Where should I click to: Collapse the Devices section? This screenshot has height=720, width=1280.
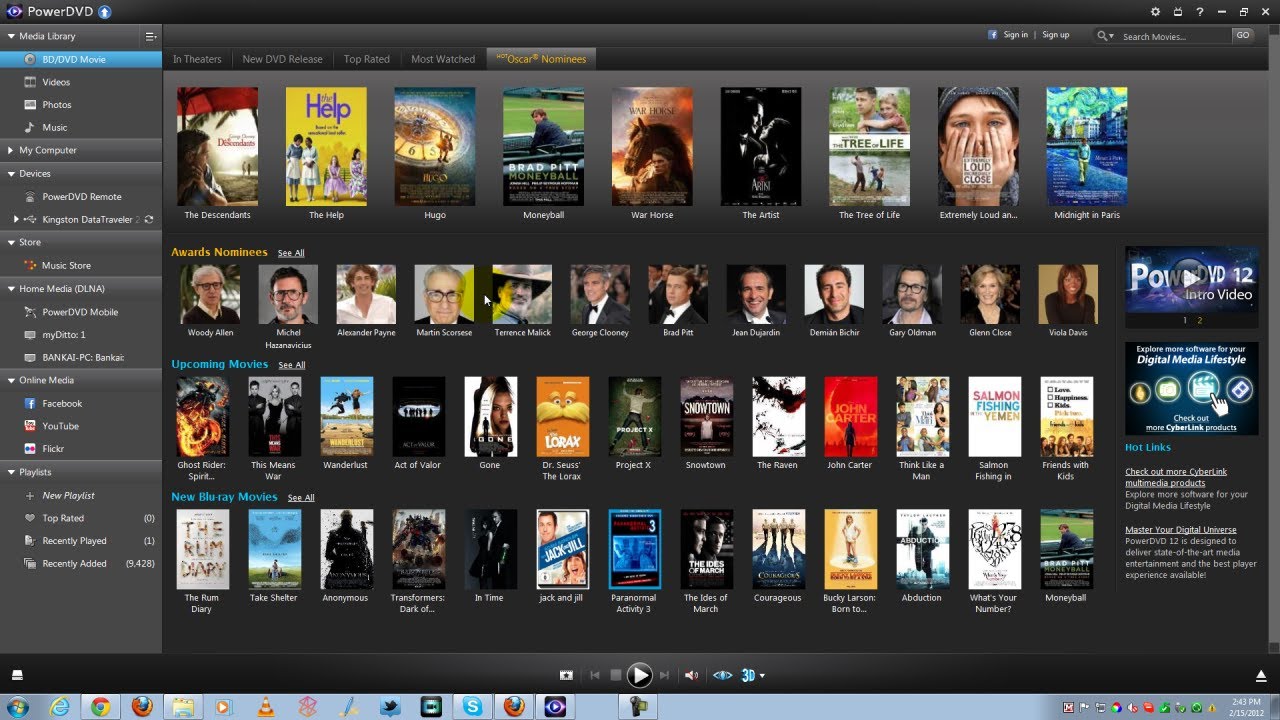pyautogui.click(x=11, y=174)
